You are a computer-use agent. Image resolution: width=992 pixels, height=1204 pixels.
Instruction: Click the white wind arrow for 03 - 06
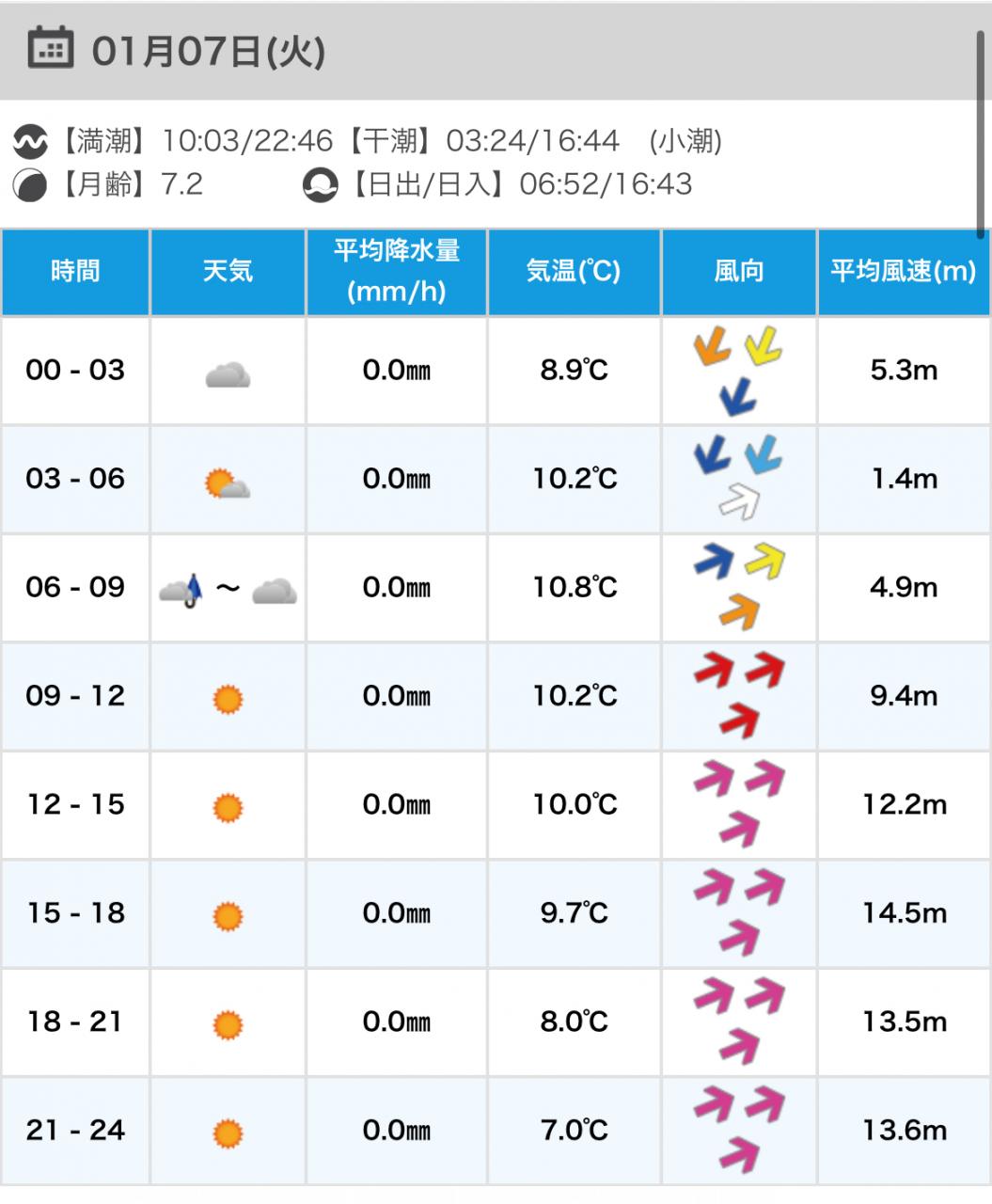[739, 503]
